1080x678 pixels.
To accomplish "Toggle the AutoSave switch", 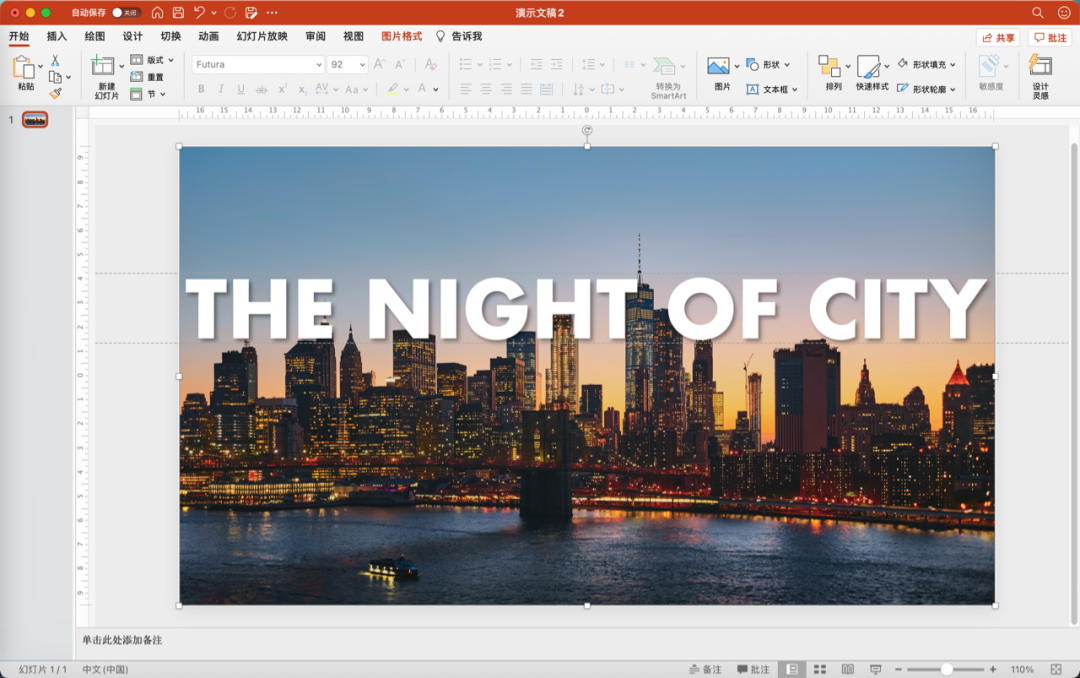I will (x=126, y=12).
